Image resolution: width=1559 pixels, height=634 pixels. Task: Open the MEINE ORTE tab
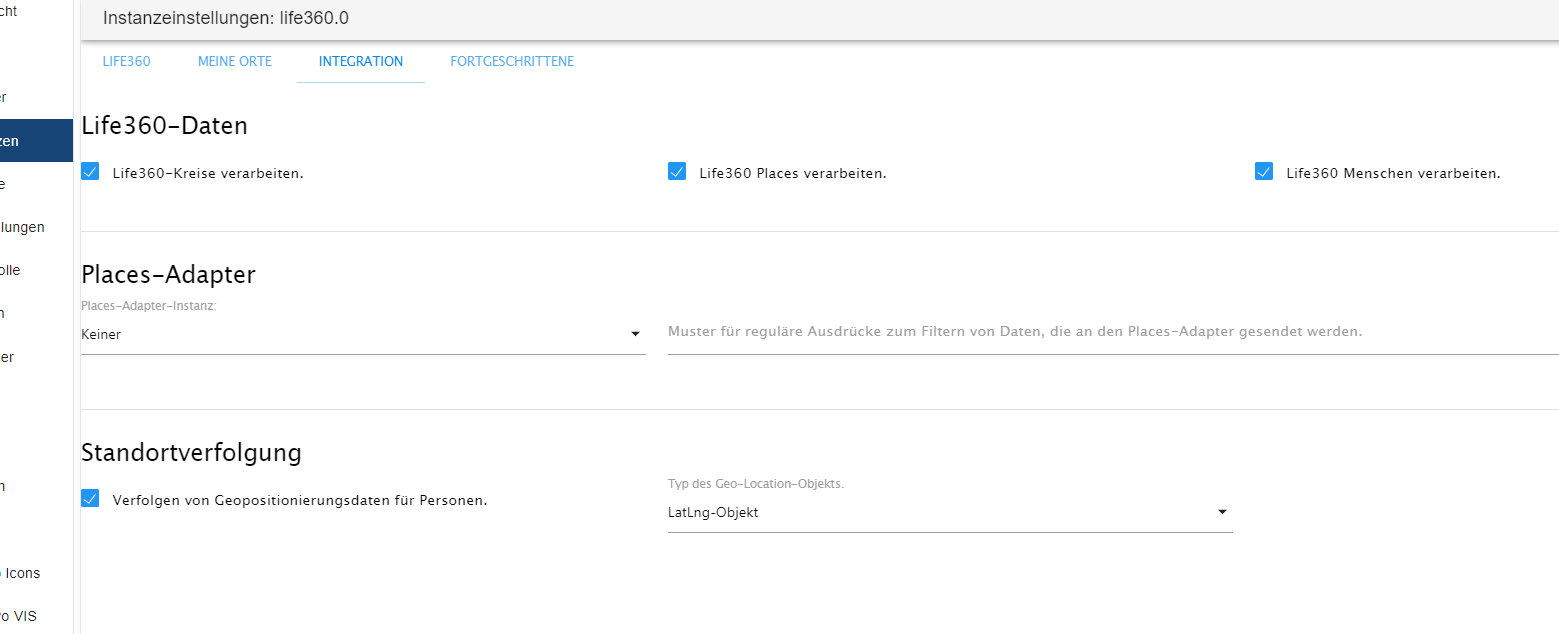(234, 61)
